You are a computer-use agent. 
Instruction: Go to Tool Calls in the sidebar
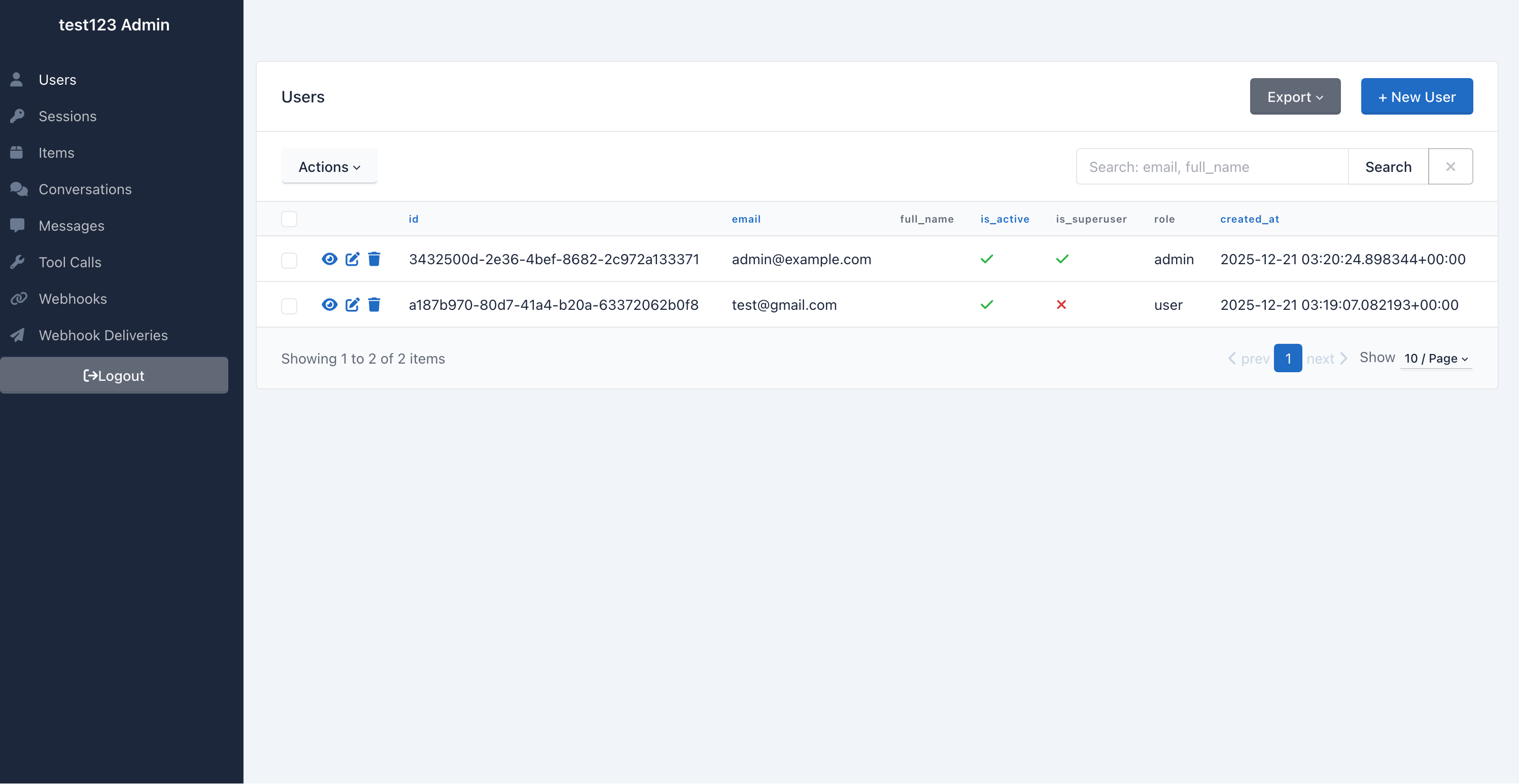pos(70,262)
